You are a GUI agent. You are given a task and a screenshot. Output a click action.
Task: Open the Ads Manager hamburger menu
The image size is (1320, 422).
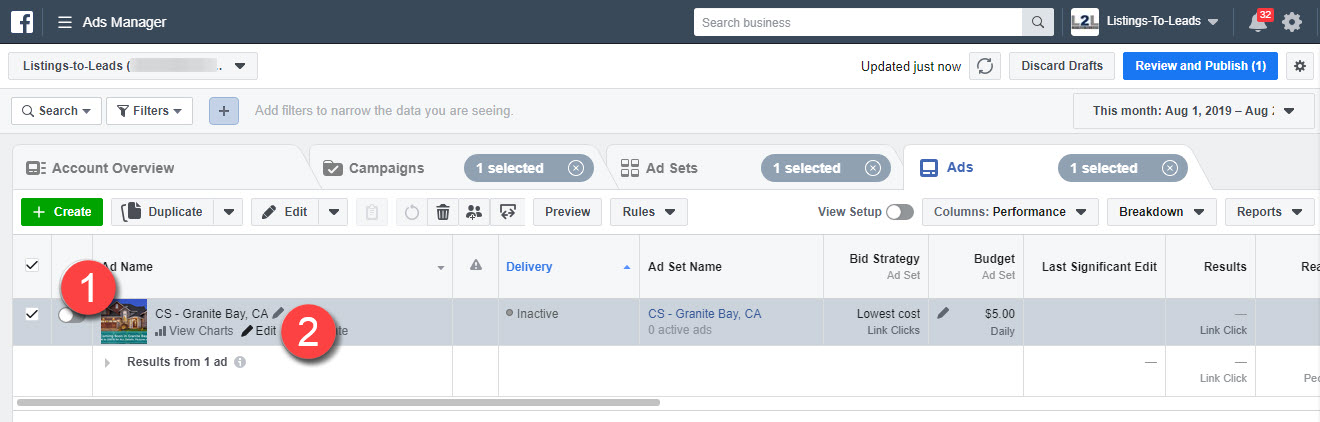point(65,22)
